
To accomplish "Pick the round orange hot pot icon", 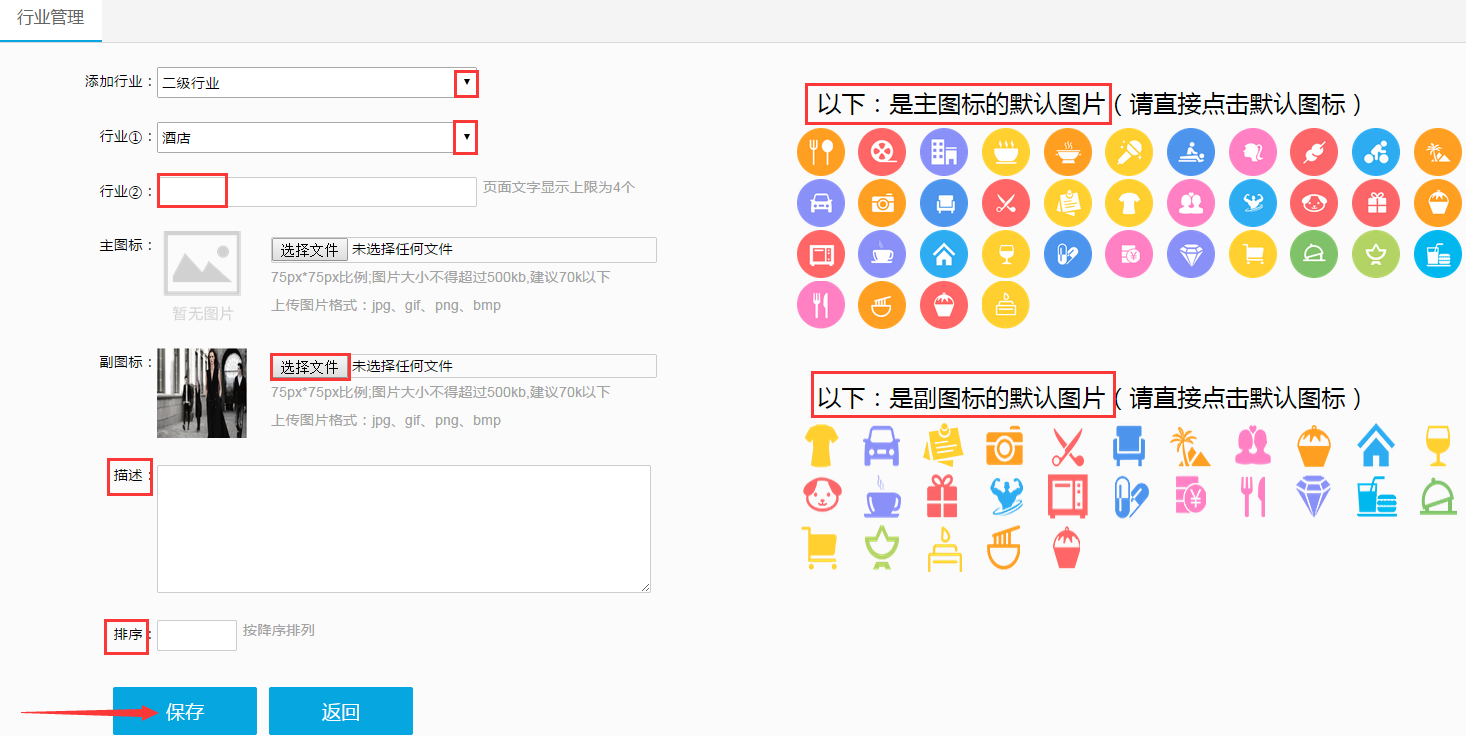I will [x=1068, y=152].
